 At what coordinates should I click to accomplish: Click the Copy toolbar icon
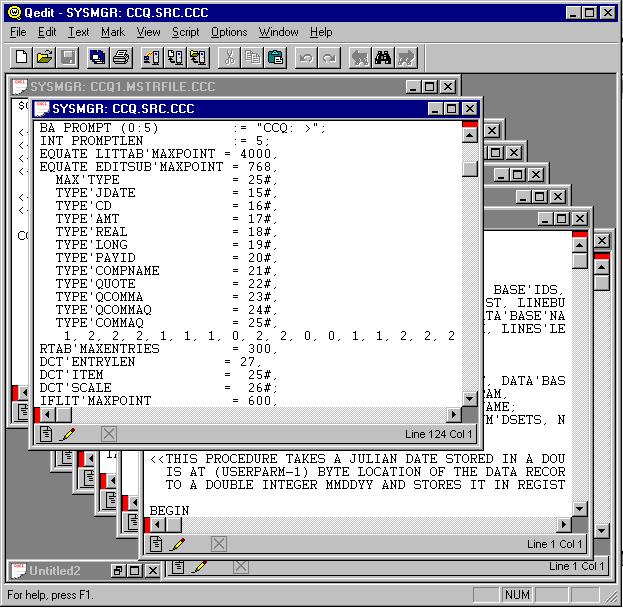(252, 58)
